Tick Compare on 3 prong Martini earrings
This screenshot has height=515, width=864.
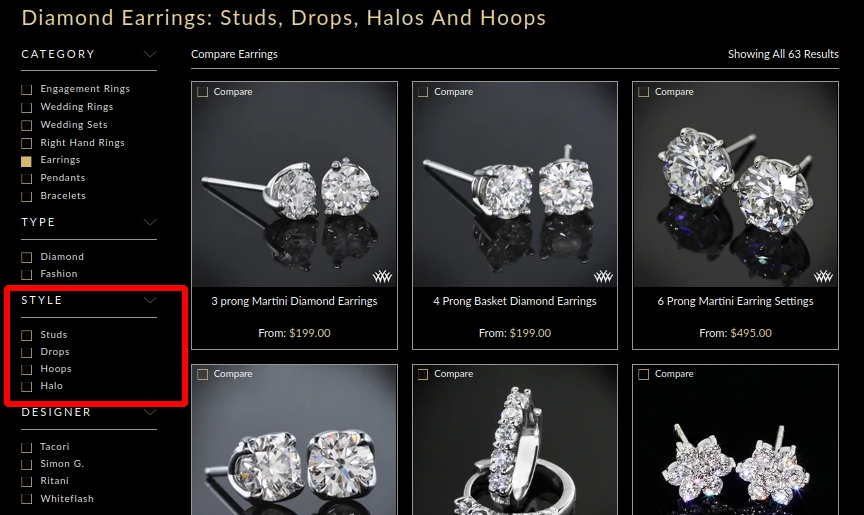(x=203, y=92)
